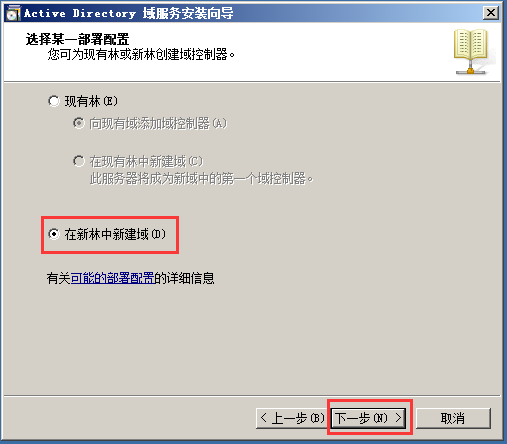
Task: Open the 可能的部署配置 link
Action: tap(112, 278)
